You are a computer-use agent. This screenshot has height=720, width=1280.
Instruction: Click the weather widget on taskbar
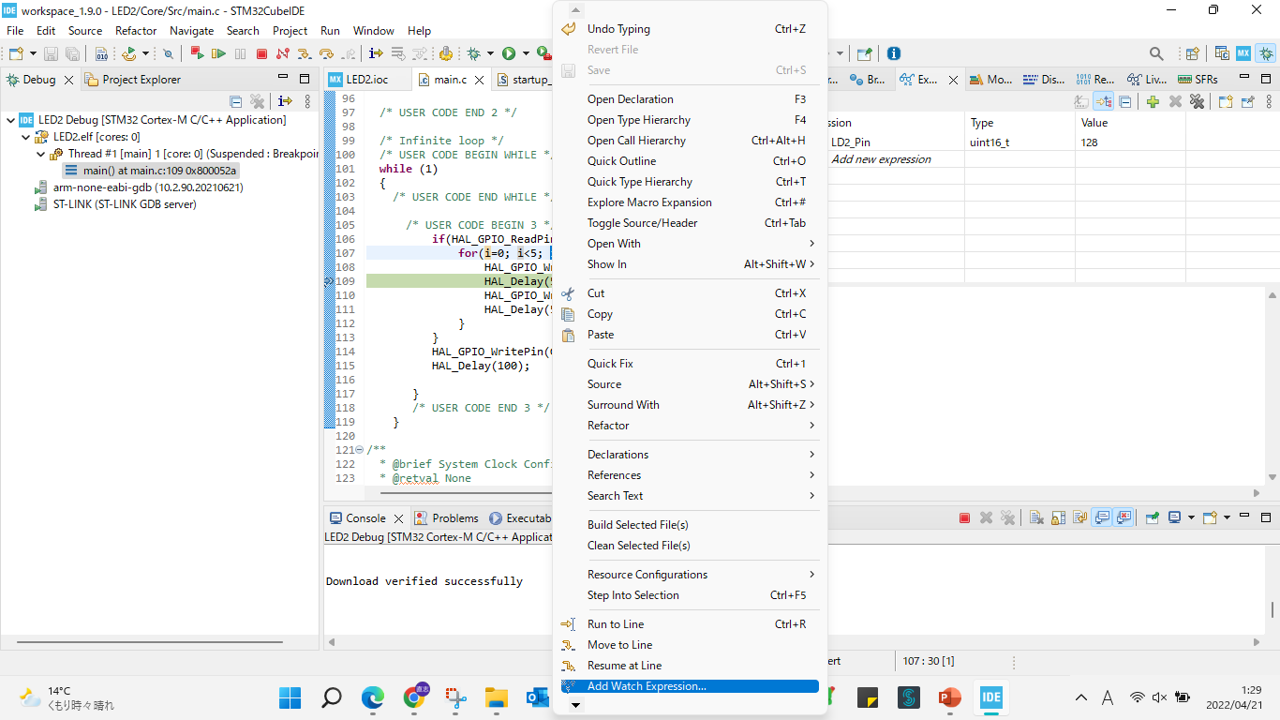pyautogui.click(x=67, y=698)
